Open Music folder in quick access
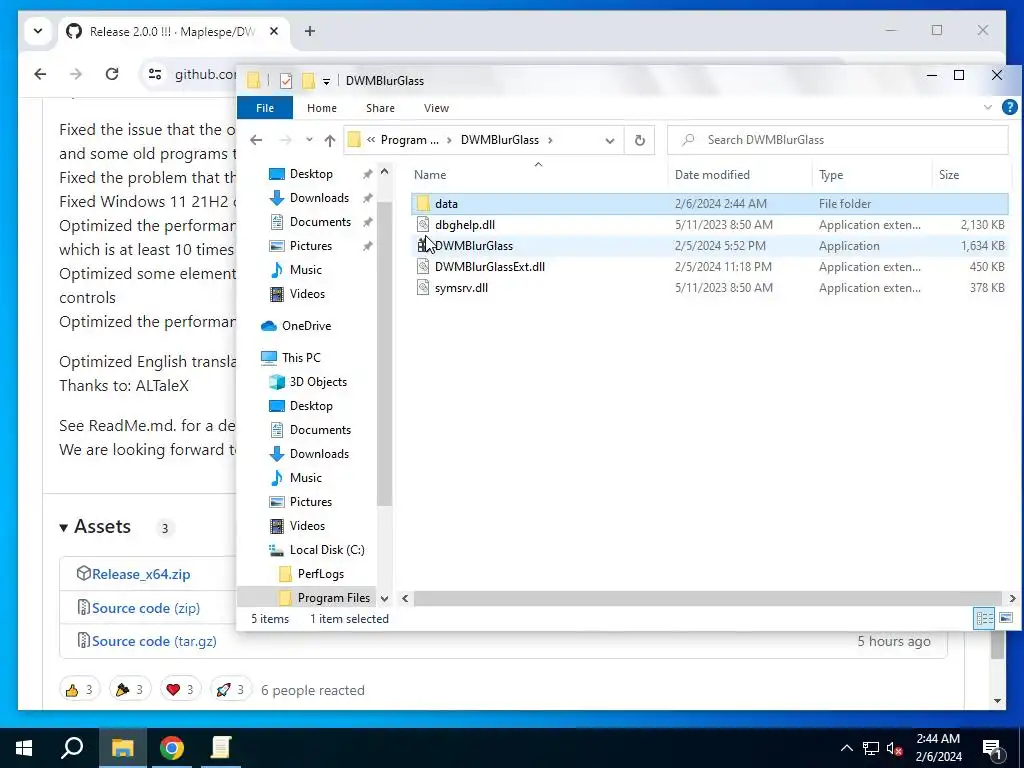The width and height of the screenshot is (1024, 768). (306, 270)
